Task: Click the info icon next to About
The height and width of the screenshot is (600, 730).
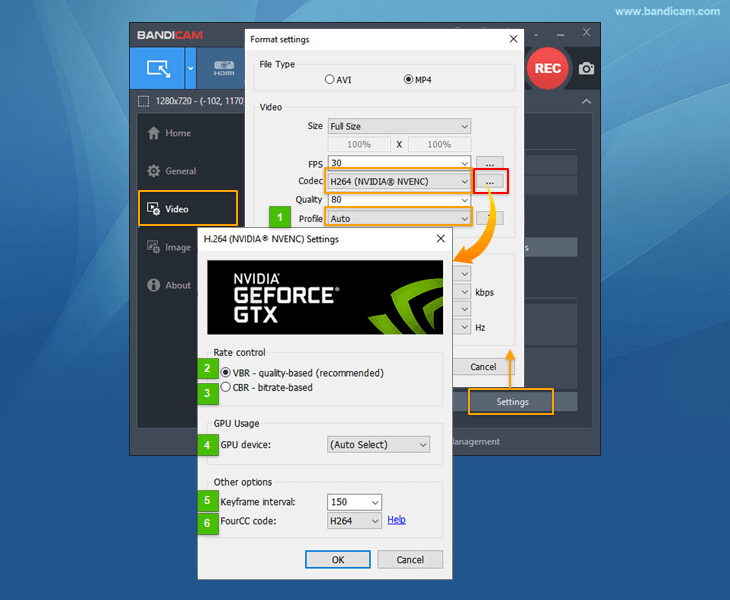Action: point(153,285)
